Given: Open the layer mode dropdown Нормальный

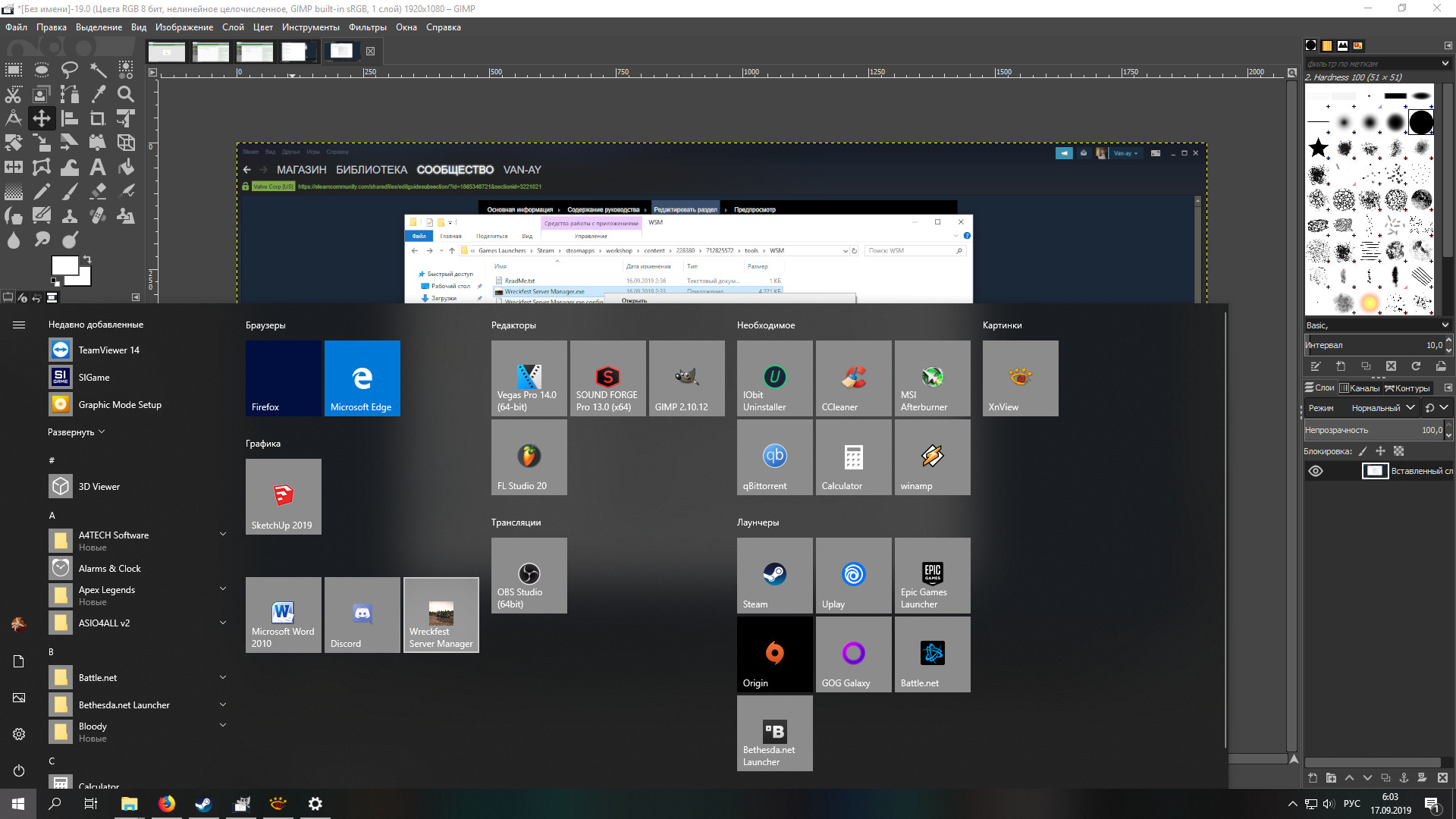Looking at the screenshot, I should coord(1383,408).
